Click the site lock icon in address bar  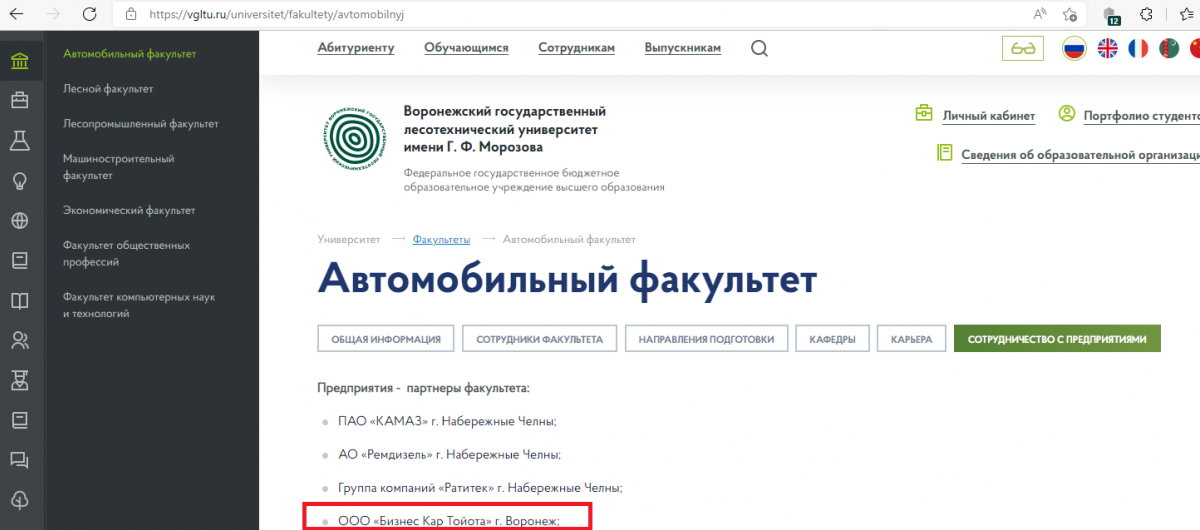coord(131,15)
